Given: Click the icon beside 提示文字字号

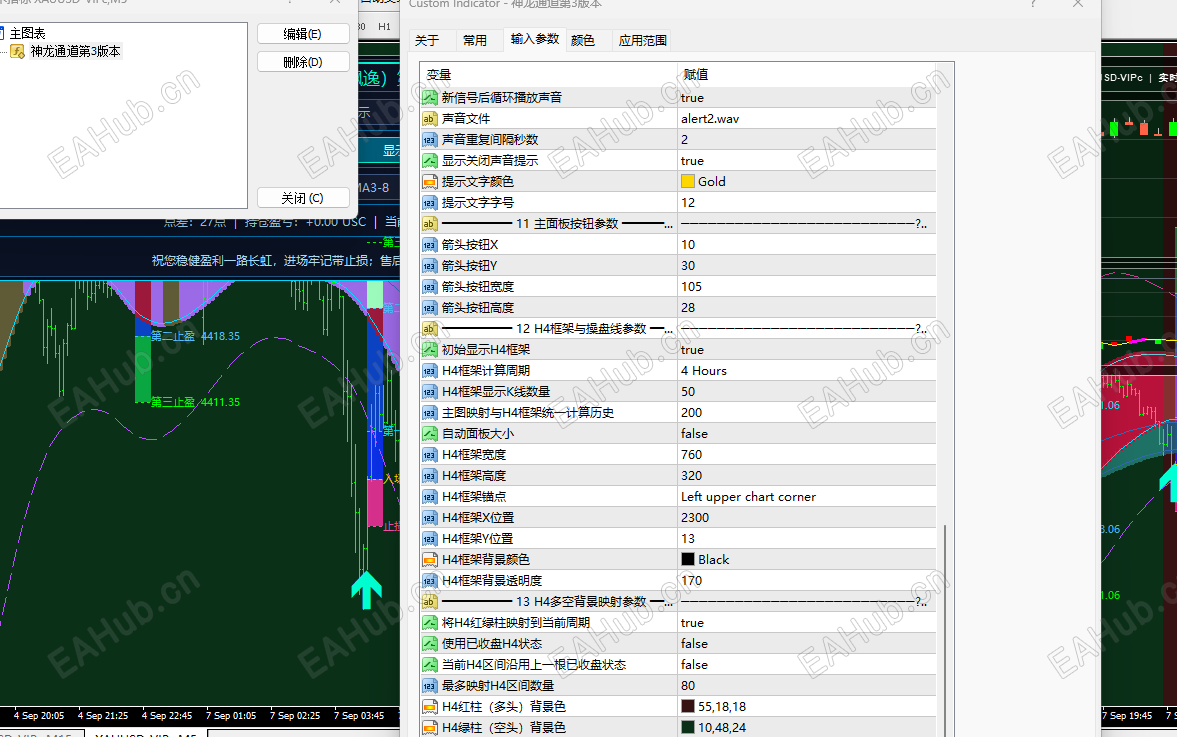Looking at the screenshot, I should click(429, 203).
